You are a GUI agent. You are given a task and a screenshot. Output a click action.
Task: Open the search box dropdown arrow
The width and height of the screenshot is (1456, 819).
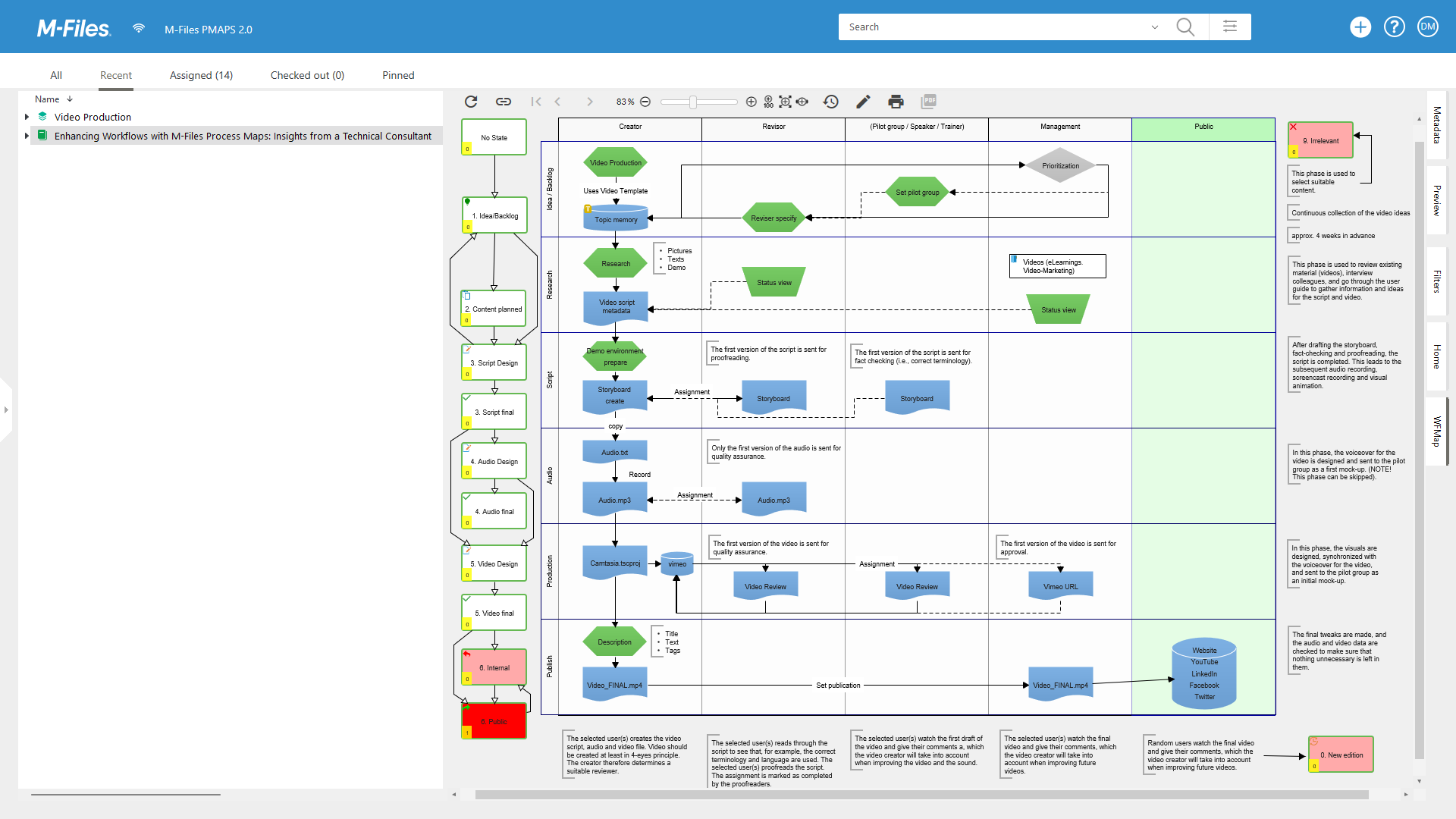(x=1155, y=27)
